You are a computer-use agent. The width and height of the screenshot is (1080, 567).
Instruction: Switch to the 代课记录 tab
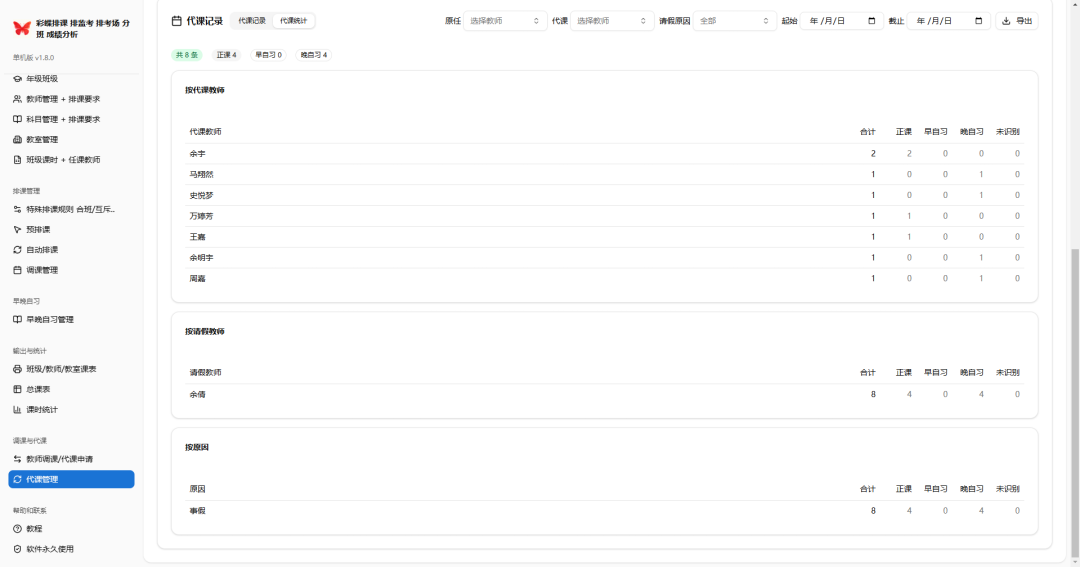[x=252, y=20]
